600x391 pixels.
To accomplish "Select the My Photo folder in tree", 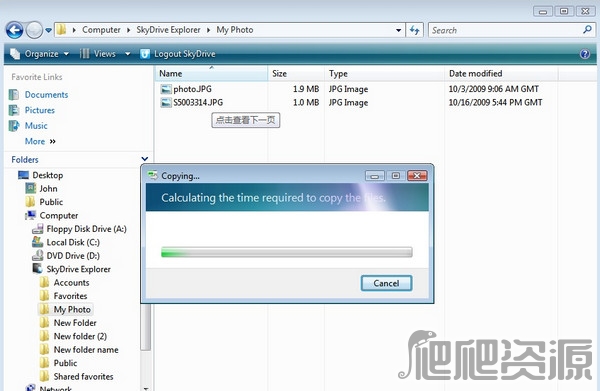I will point(72,310).
